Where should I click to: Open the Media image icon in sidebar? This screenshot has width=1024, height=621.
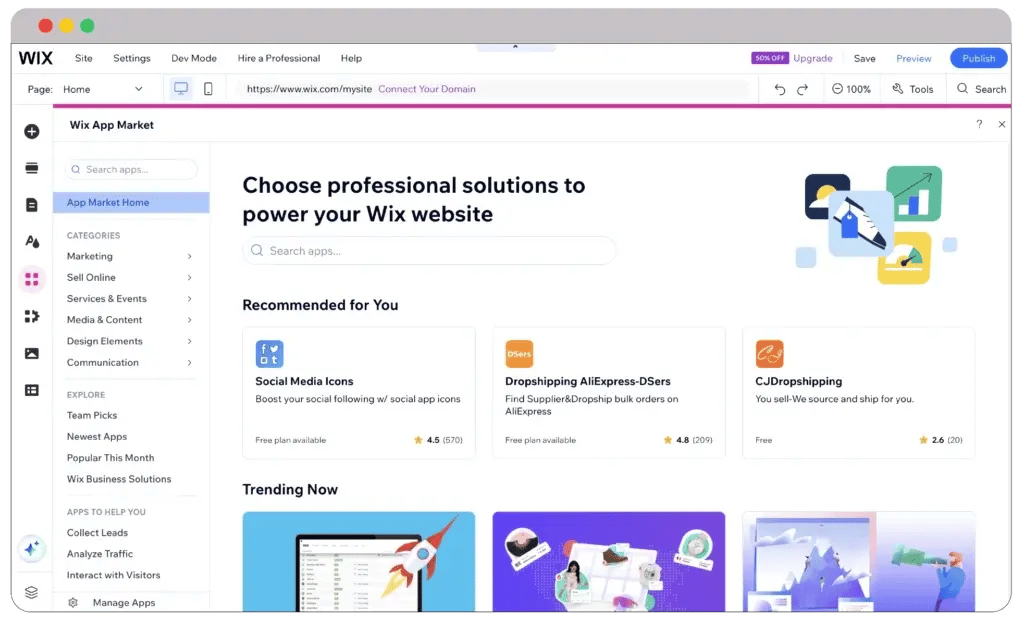[x=31, y=353]
